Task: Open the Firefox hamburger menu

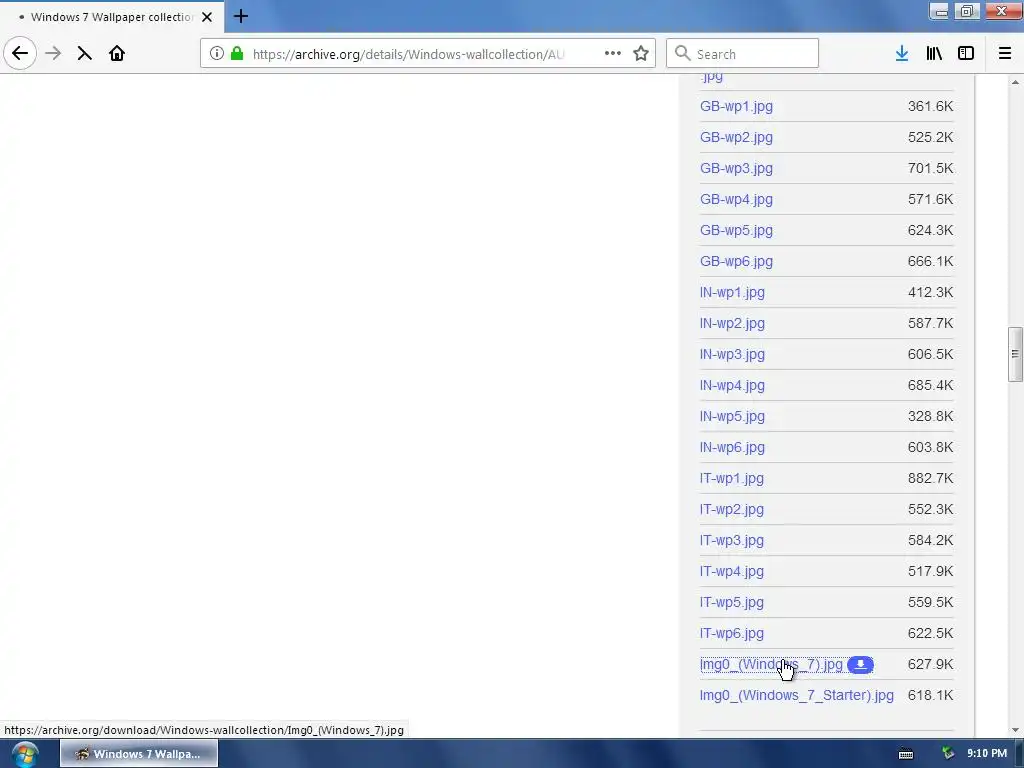Action: [1005, 54]
